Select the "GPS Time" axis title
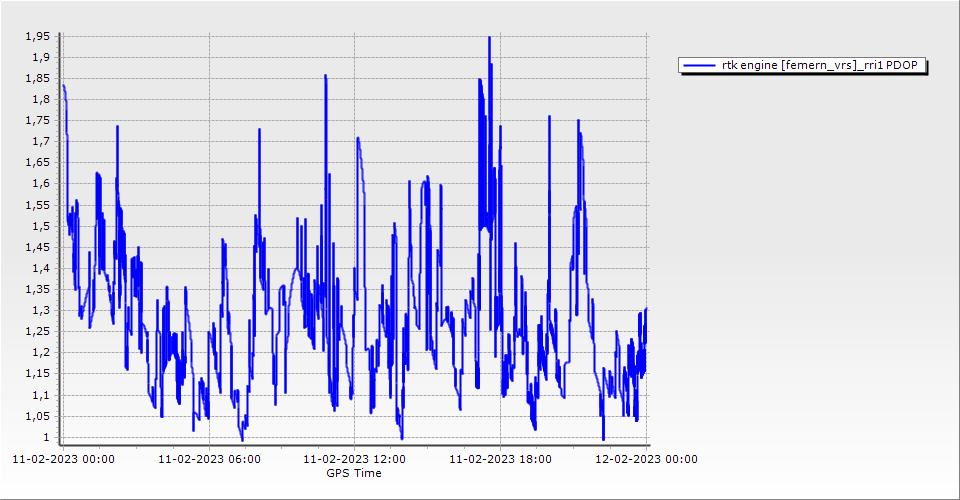This screenshot has width=960, height=500. tap(353, 473)
